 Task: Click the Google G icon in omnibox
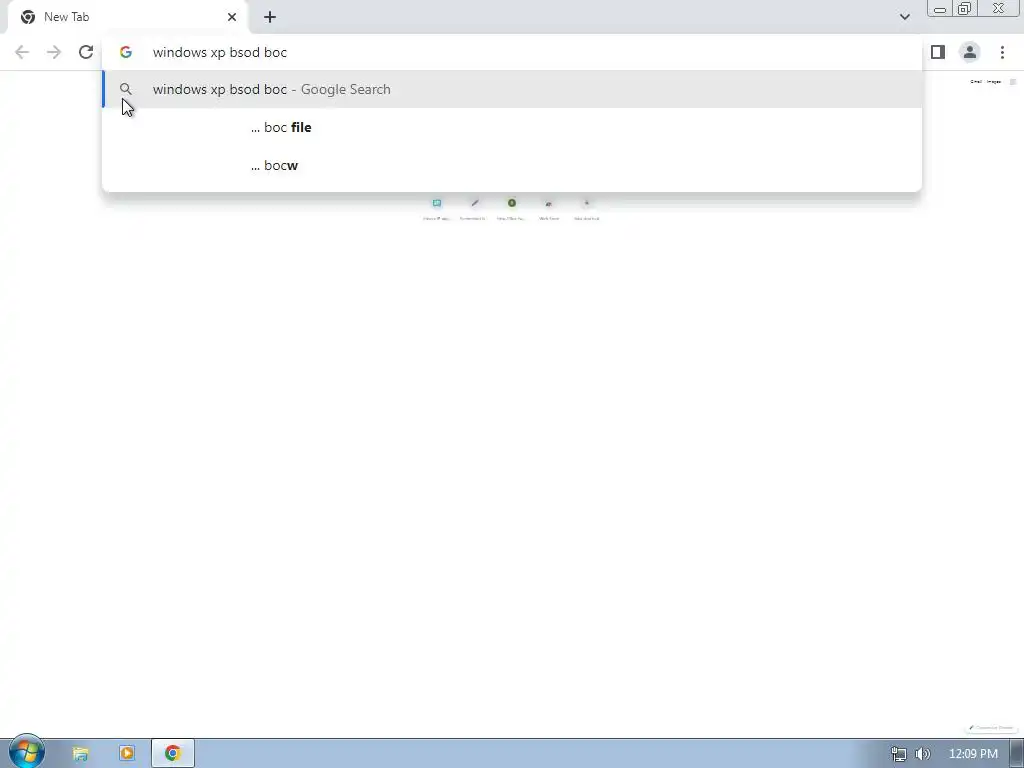[x=126, y=52]
